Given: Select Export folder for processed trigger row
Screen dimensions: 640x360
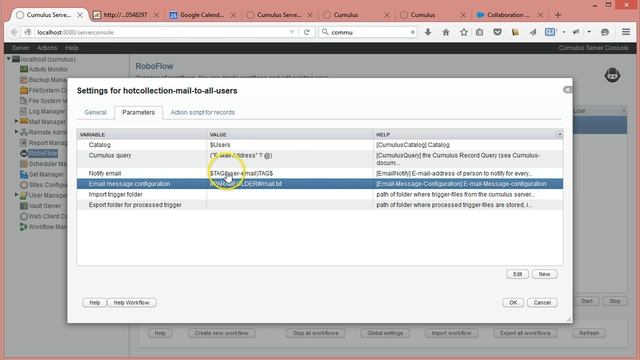Looking at the screenshot, I should click(320, 205).
